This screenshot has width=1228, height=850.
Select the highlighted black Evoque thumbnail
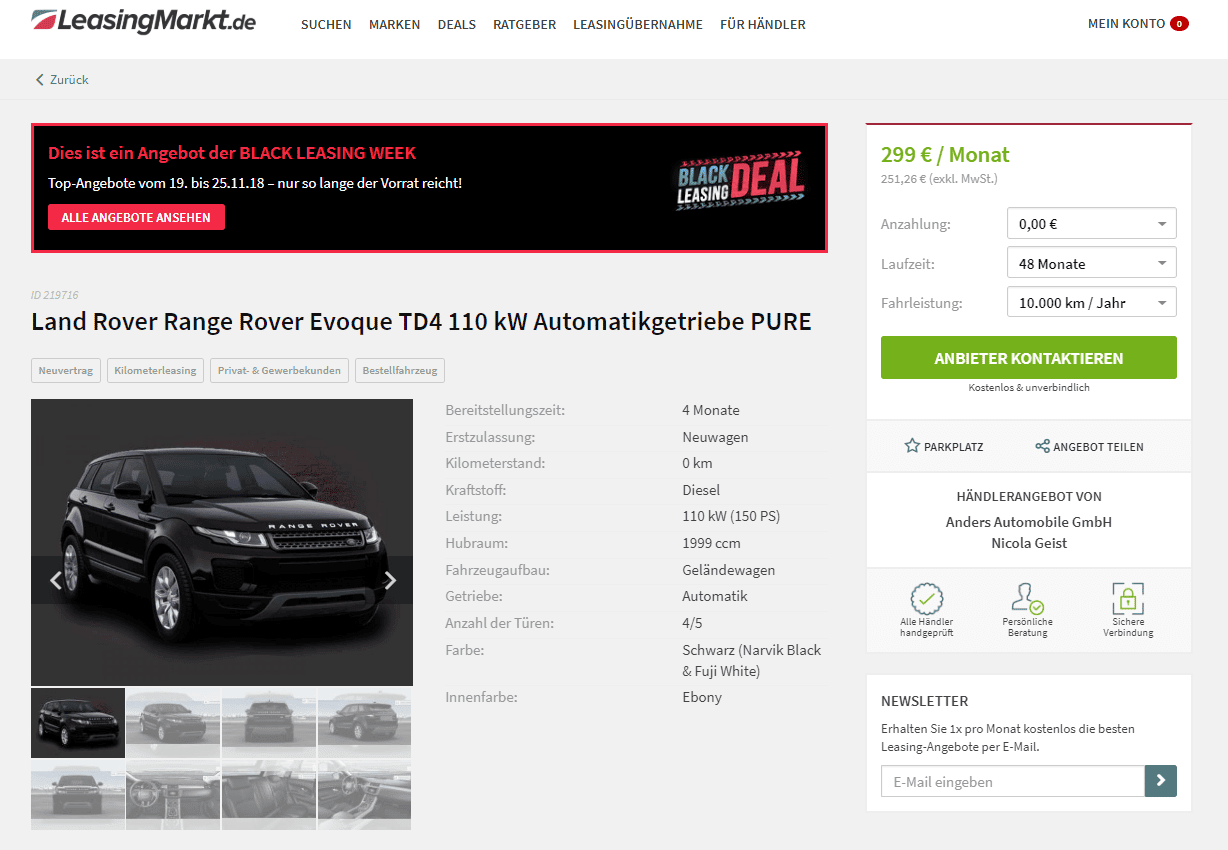[x=78, y=723]
